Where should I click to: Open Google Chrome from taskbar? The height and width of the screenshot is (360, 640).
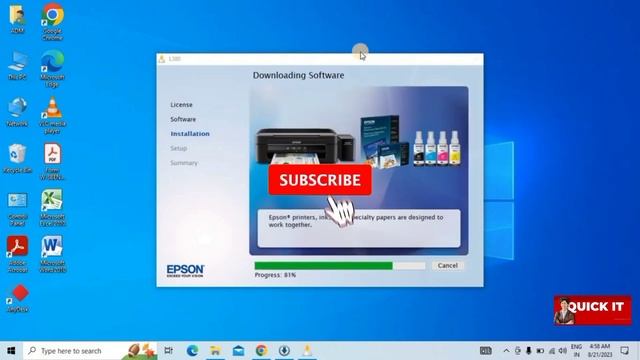[262, 351]
